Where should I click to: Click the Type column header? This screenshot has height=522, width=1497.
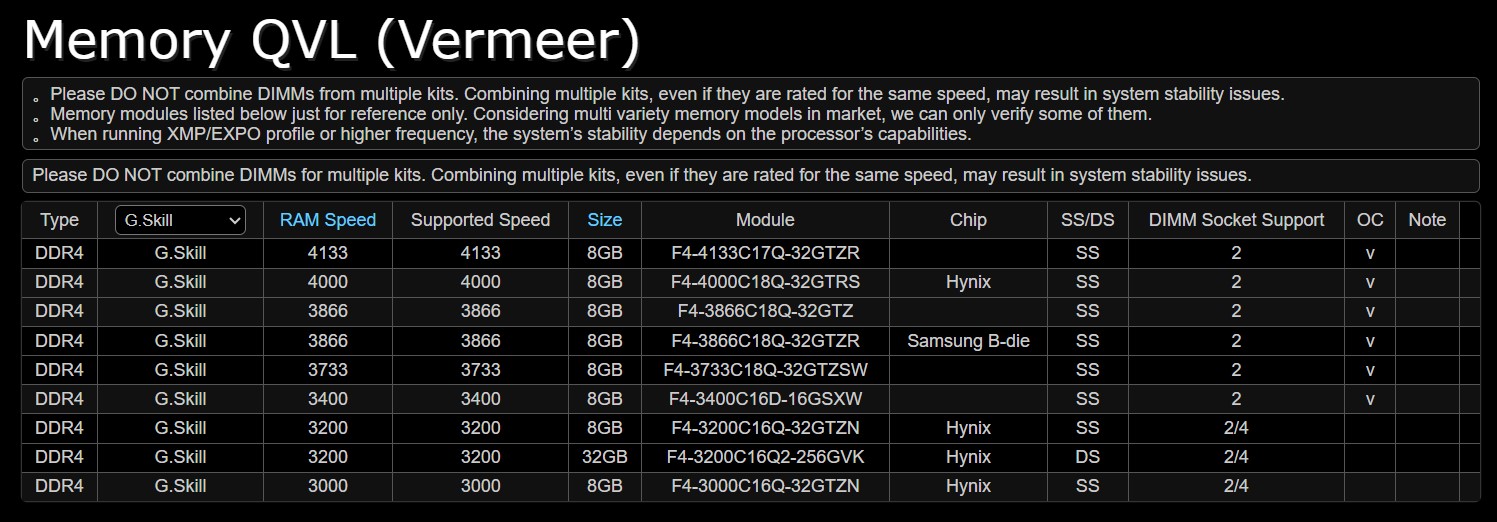click(59, 220)
